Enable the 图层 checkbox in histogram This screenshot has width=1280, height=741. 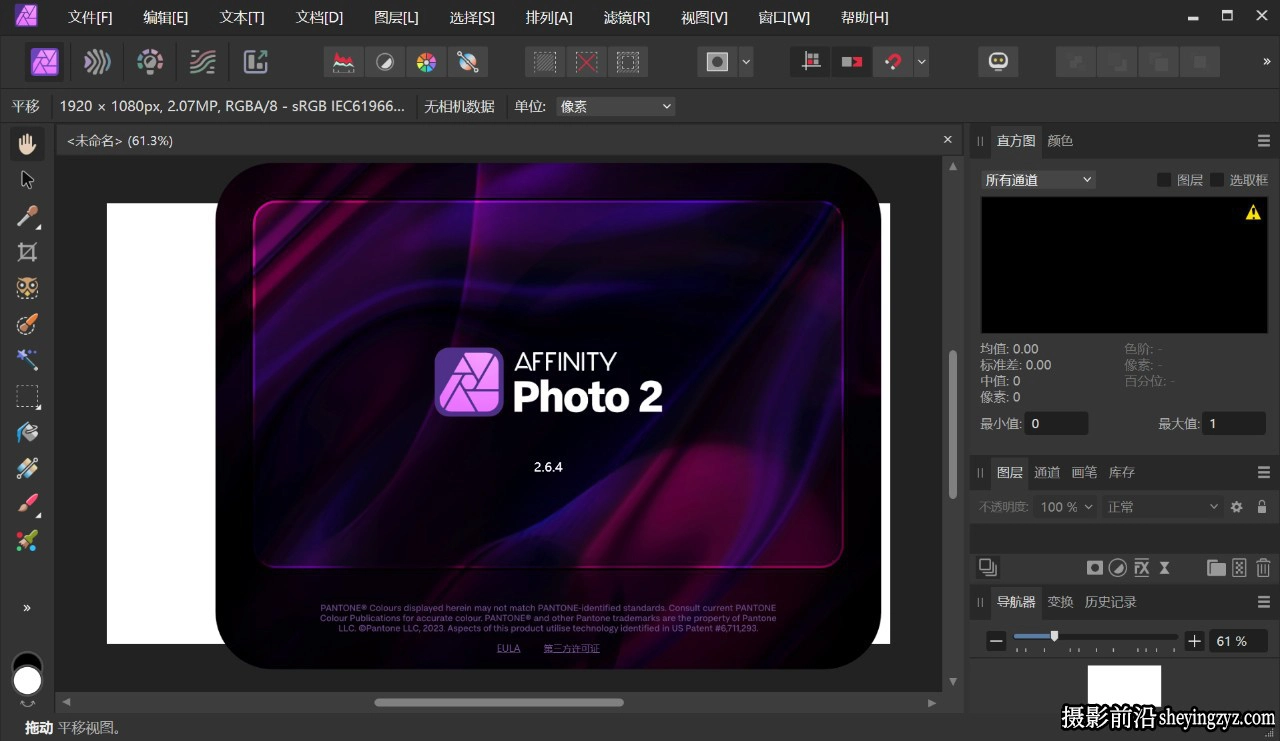point(1164,180)
